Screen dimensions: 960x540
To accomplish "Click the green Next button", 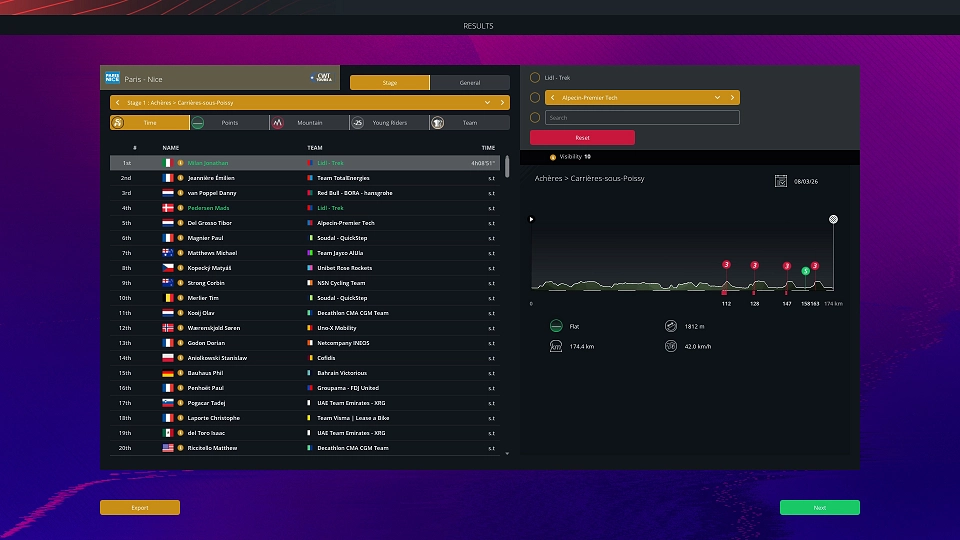I will point(820,508).
